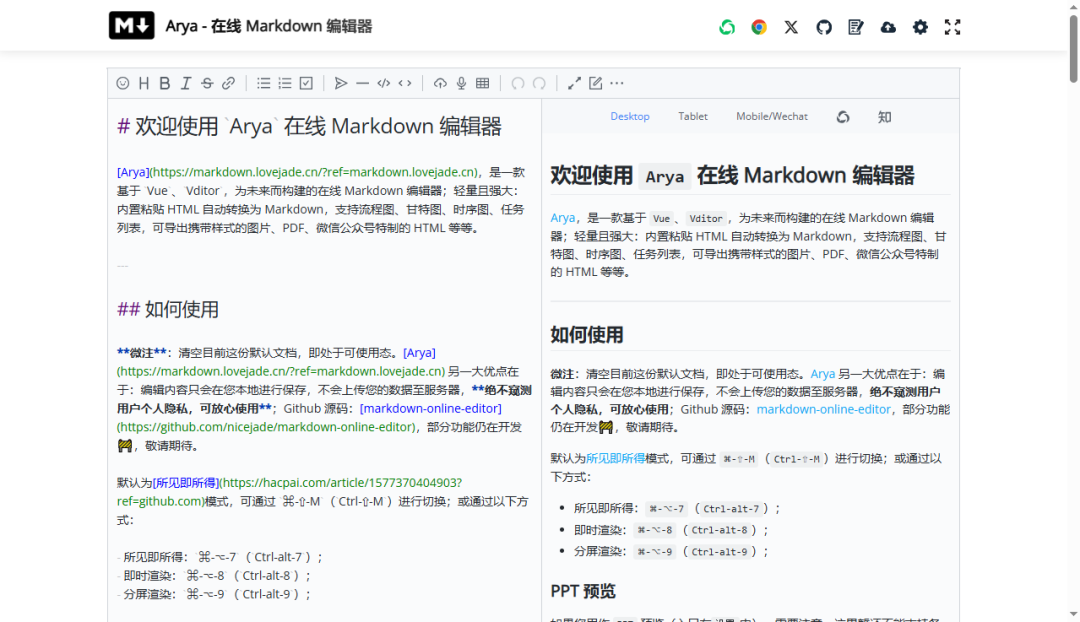Undo the last edit
Image resolution: width=1080 pixels, height=622 pixels.
(x=518, y=83)
